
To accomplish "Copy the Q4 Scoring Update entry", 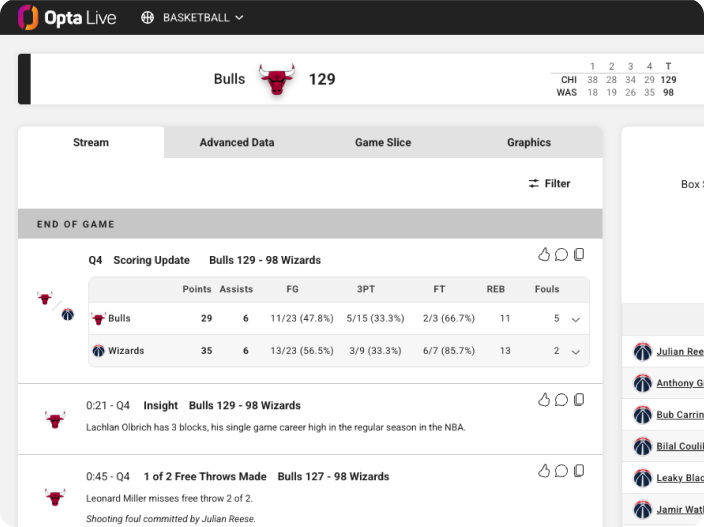I will click(x=579, y=255).
